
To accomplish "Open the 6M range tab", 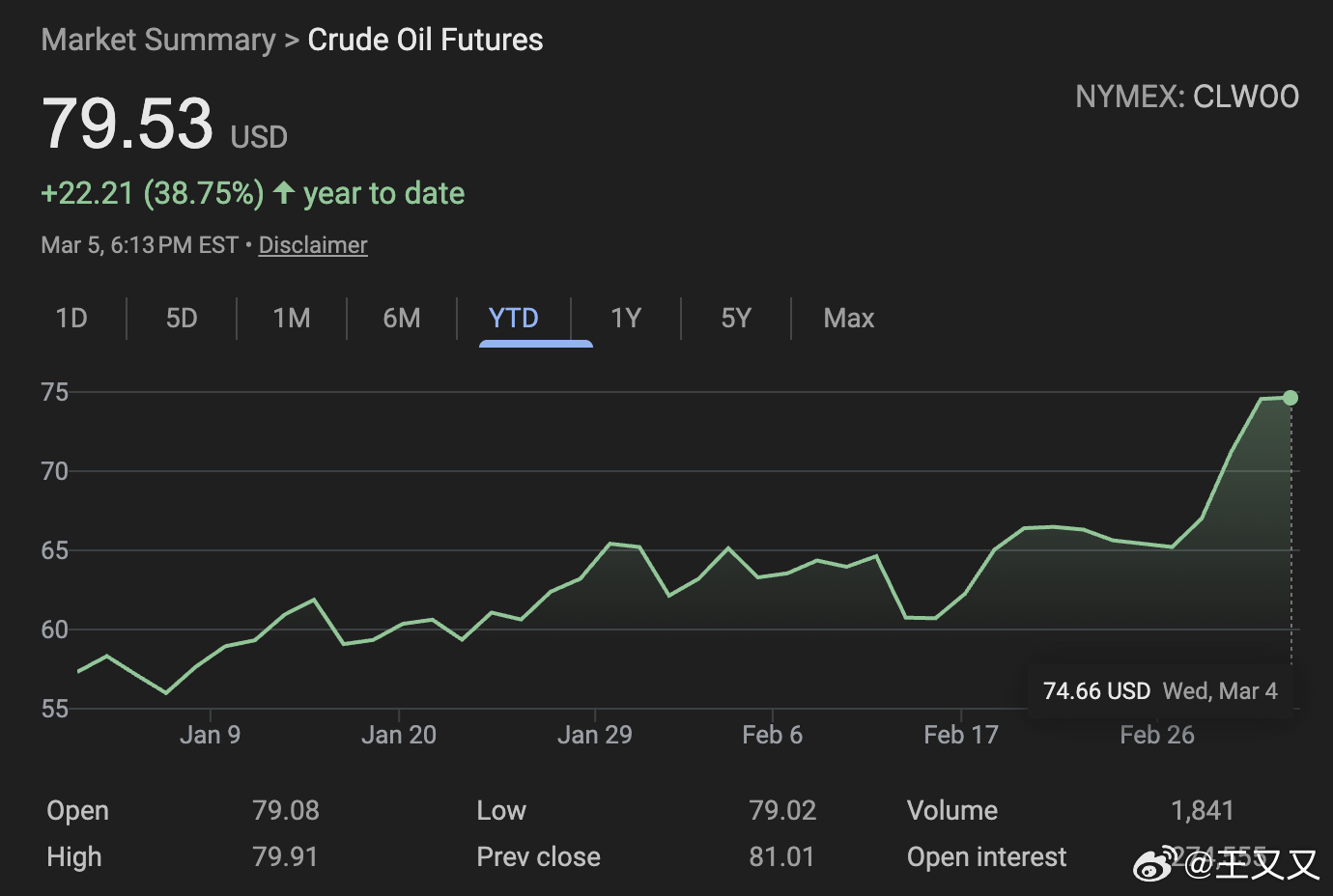I will [402, 319].
